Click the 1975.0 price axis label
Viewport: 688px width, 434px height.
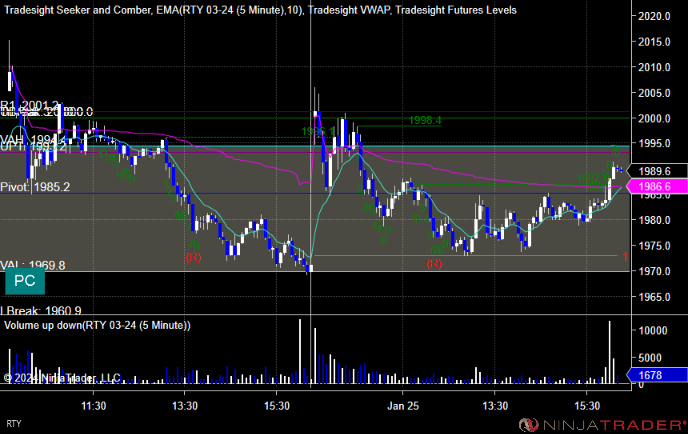click(654, 246)
